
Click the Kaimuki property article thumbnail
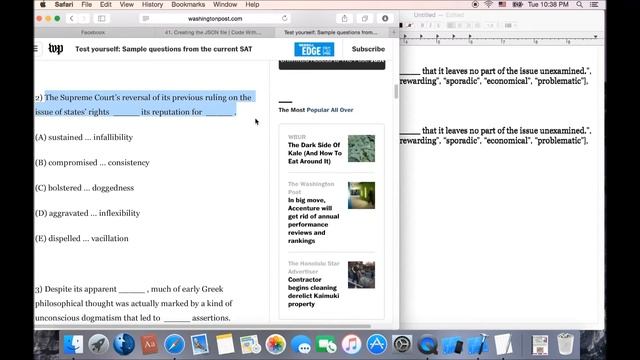361,275
